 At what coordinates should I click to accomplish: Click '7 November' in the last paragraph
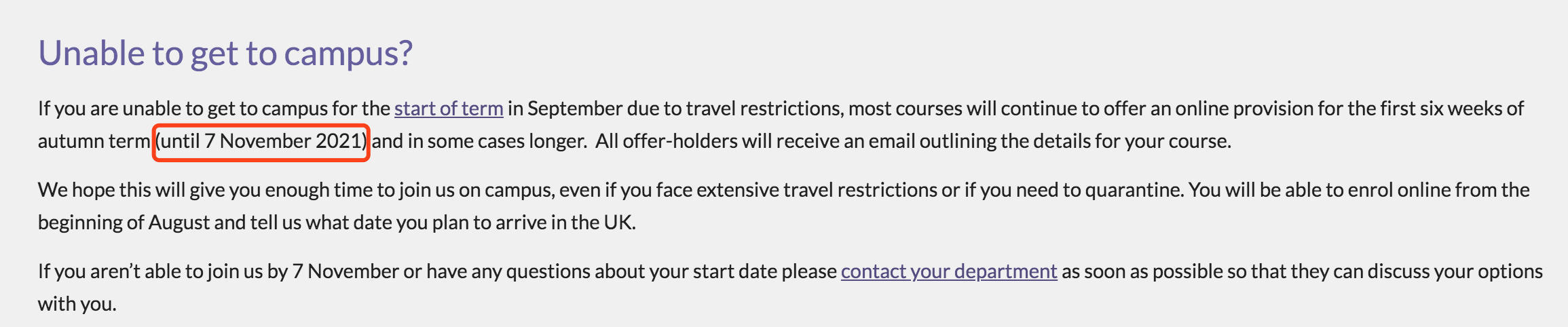[346, 271]
